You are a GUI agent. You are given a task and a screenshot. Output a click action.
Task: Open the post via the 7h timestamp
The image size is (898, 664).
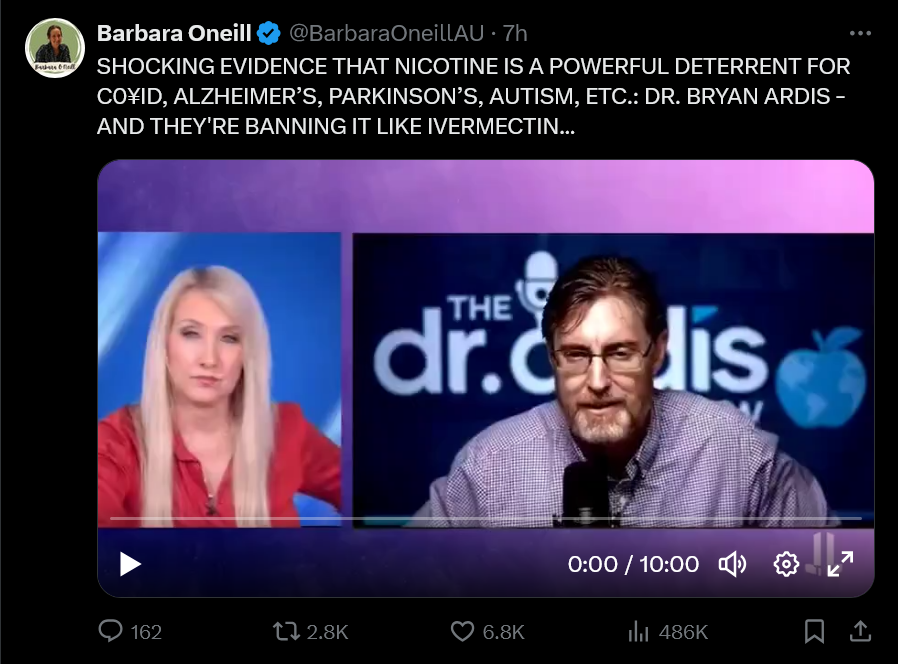[x=515, y=33]
